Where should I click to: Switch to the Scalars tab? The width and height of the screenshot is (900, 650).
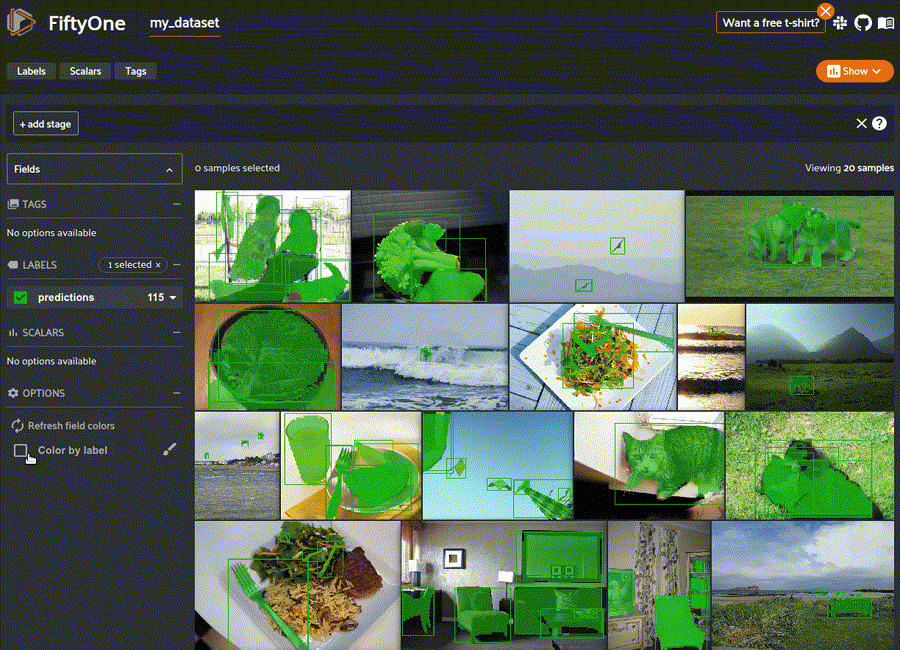(85, 71)
